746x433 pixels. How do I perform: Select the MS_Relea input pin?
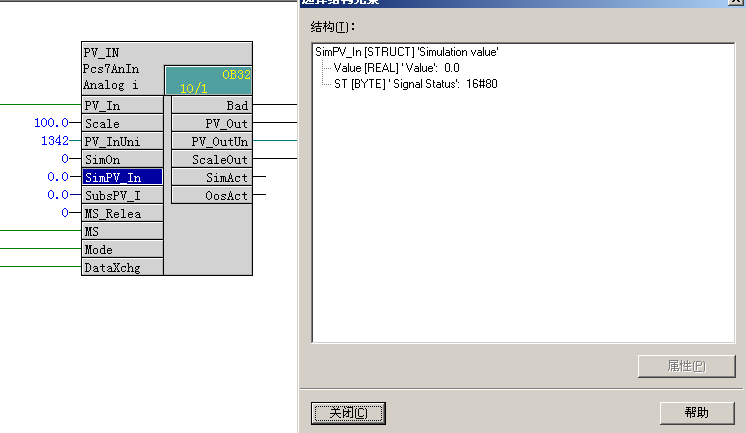tap(122, 213)
